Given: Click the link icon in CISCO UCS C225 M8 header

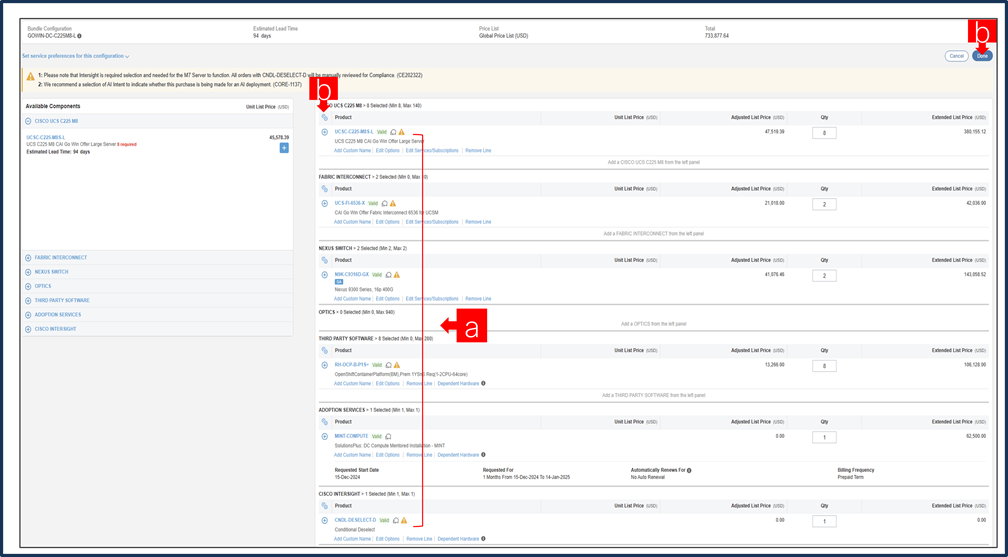Looking at the screenshot, I should pos(325,118).
